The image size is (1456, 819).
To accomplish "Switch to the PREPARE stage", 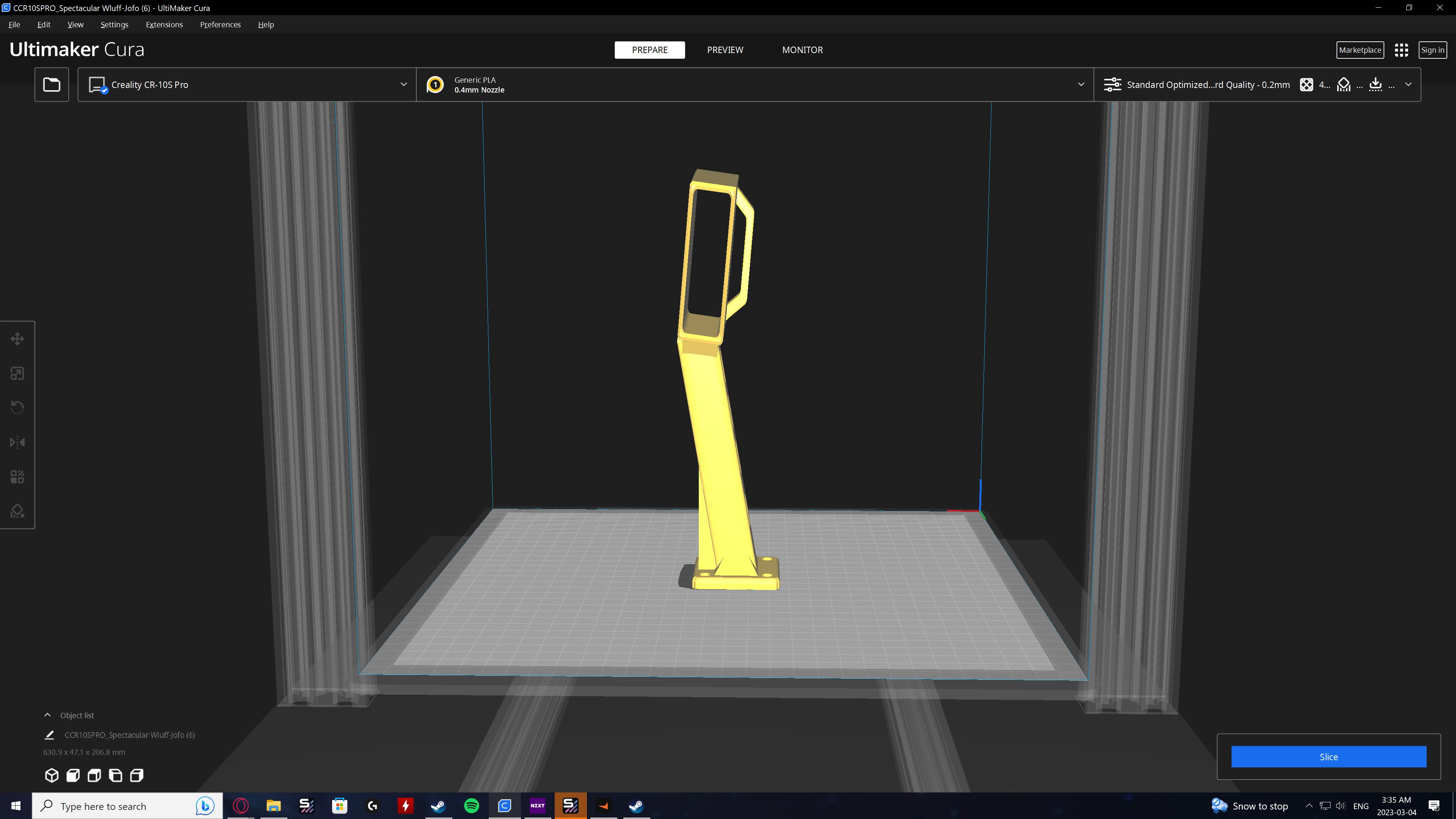I will [x=650, y=50].
